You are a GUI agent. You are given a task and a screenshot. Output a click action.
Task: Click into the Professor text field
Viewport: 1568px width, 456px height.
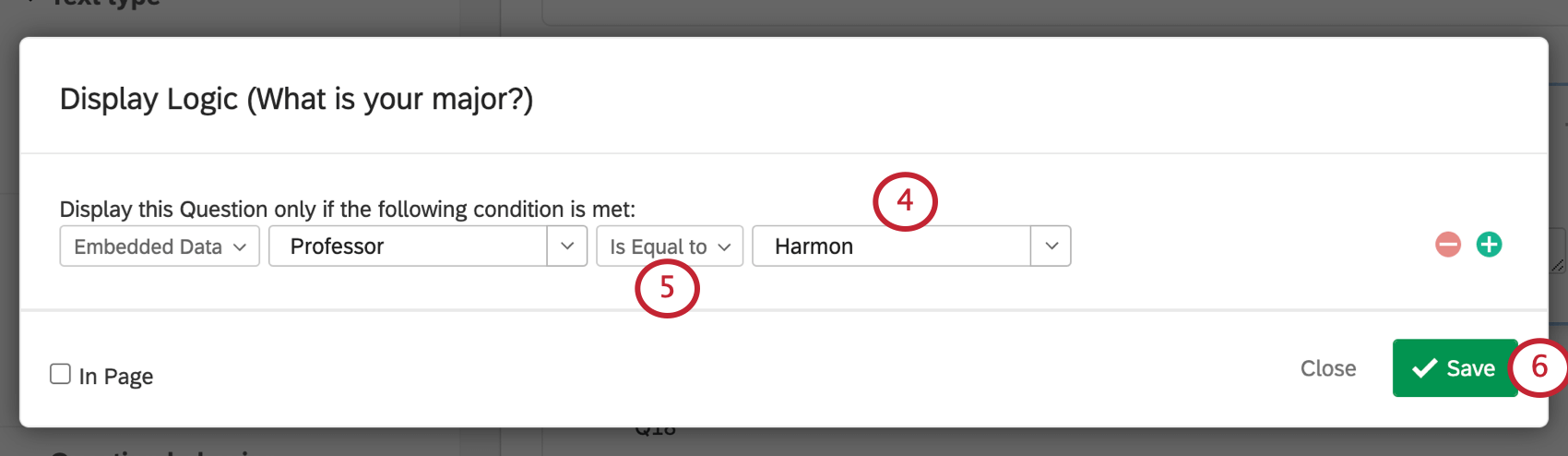point(408,246)
